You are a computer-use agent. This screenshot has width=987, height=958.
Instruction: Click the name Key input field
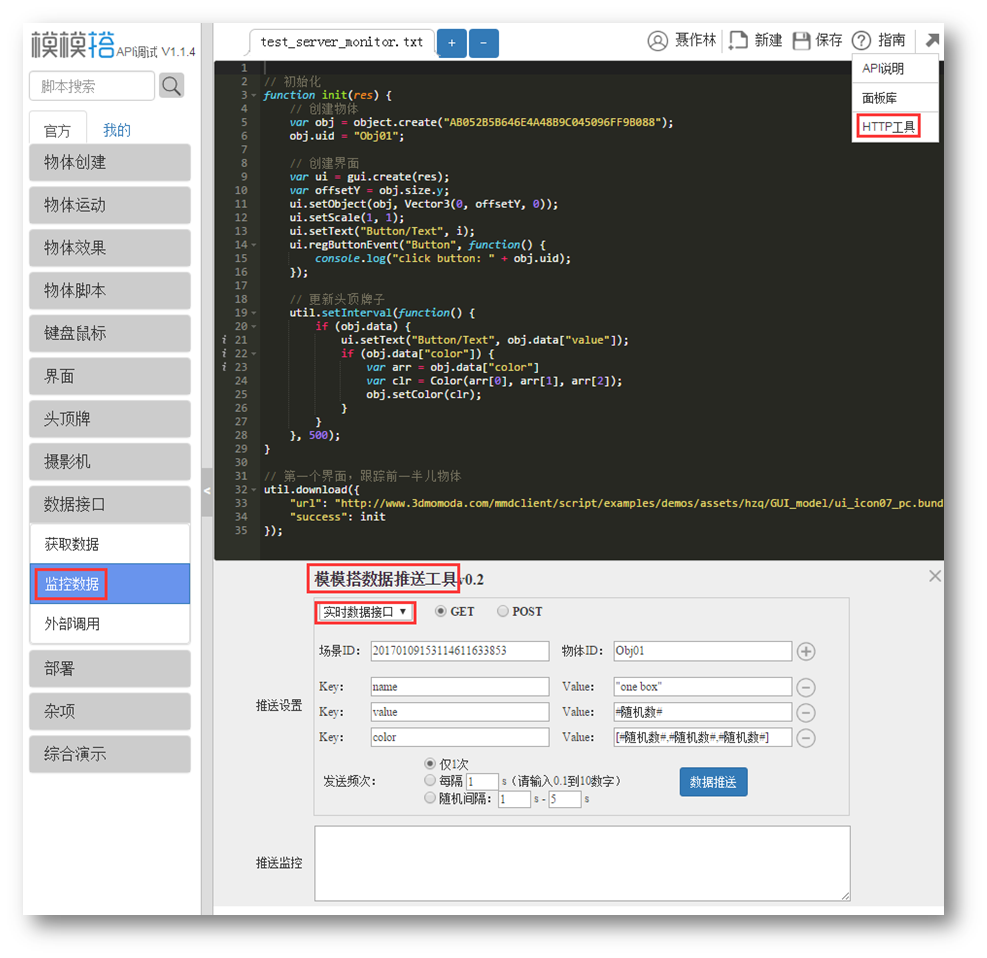460,687
